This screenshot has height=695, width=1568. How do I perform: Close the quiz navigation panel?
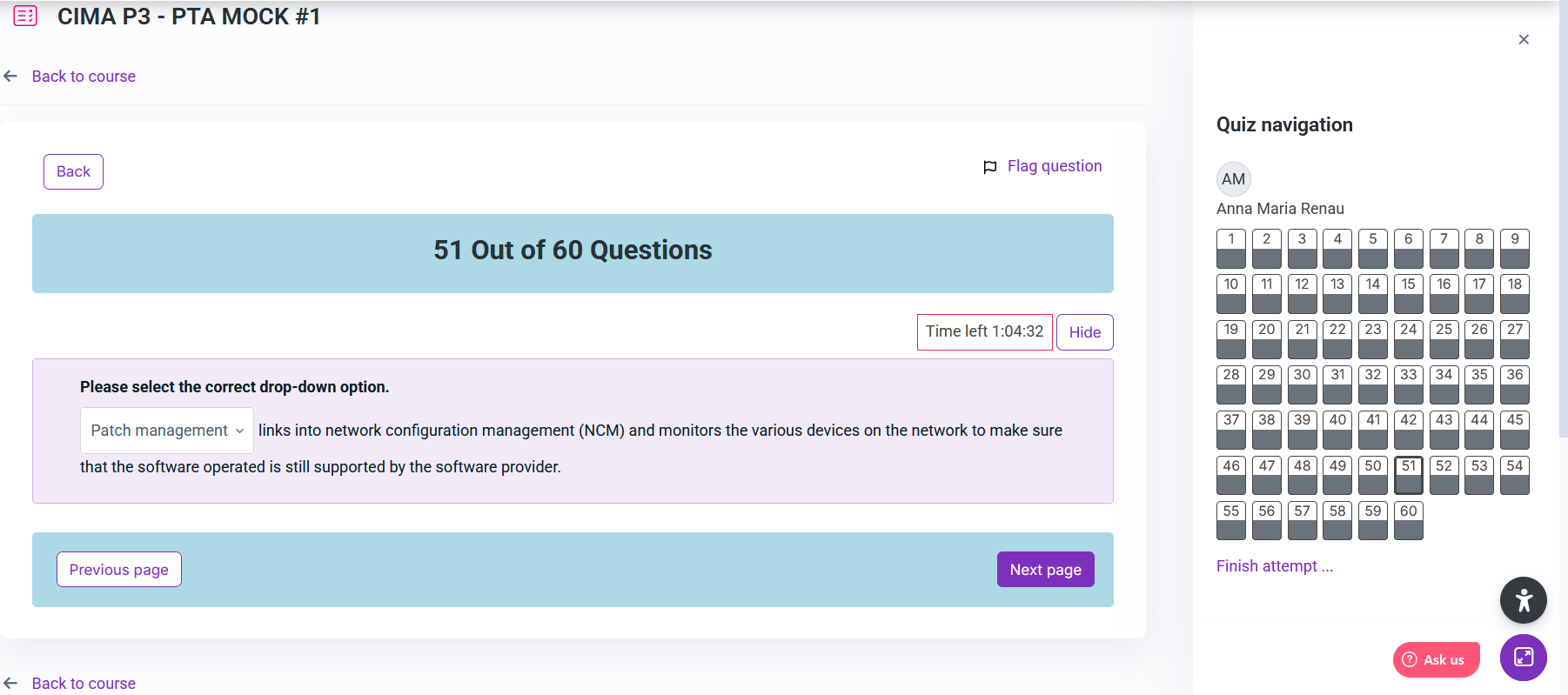coord(1524,39)
